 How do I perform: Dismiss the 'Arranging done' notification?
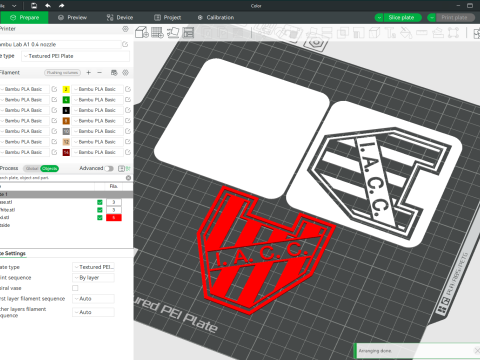477,350
